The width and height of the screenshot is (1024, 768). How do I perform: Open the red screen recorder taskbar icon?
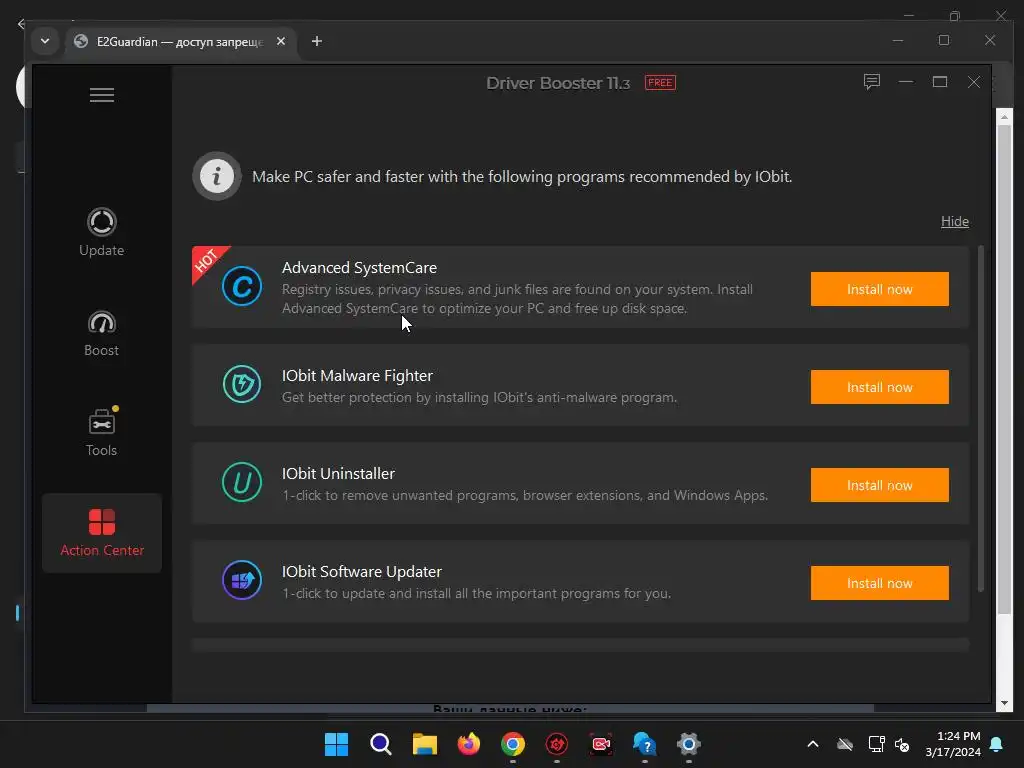tap(601, 744)
